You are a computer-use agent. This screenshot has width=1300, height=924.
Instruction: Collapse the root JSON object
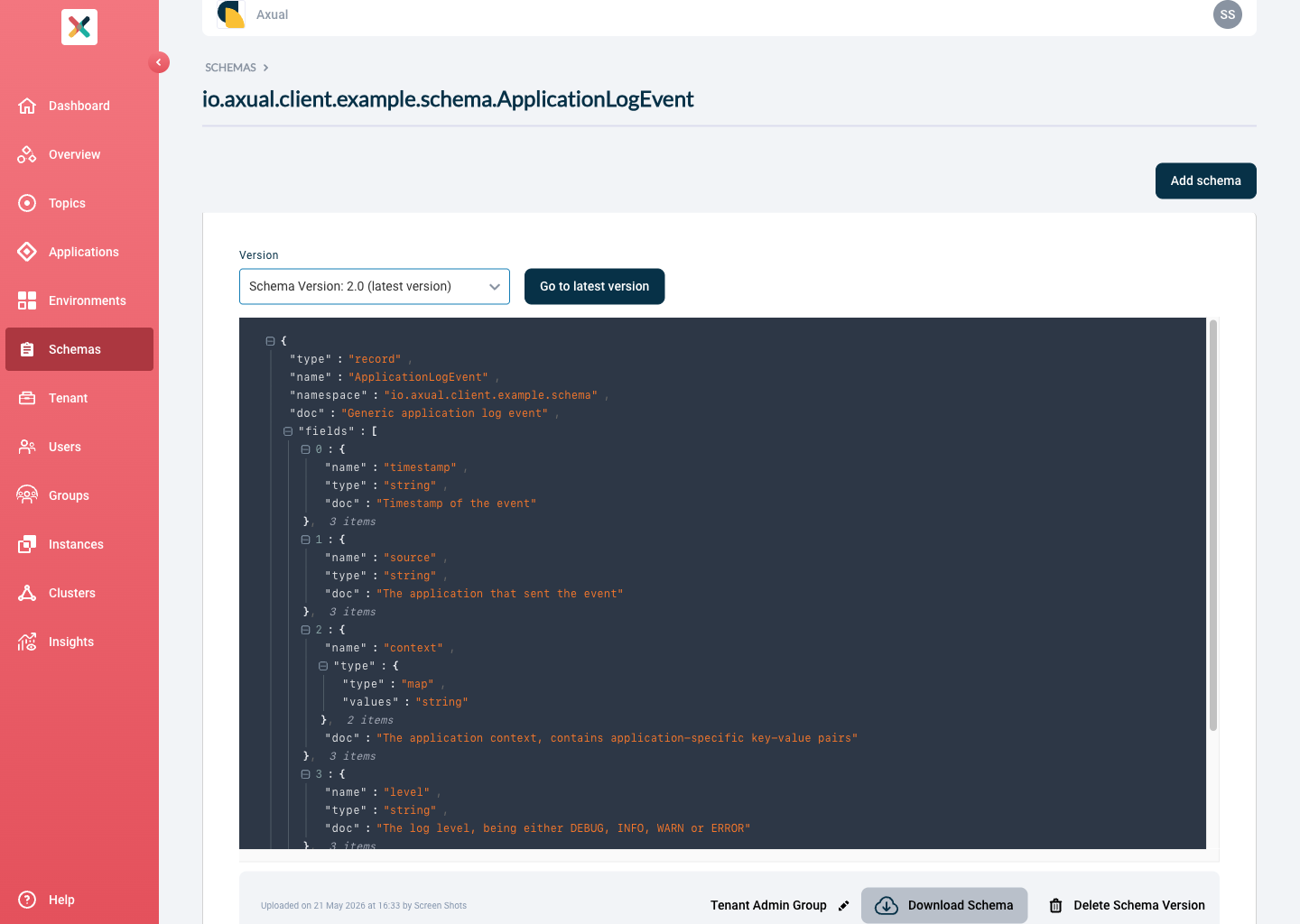pyautogui.click(x=270, y=341)
